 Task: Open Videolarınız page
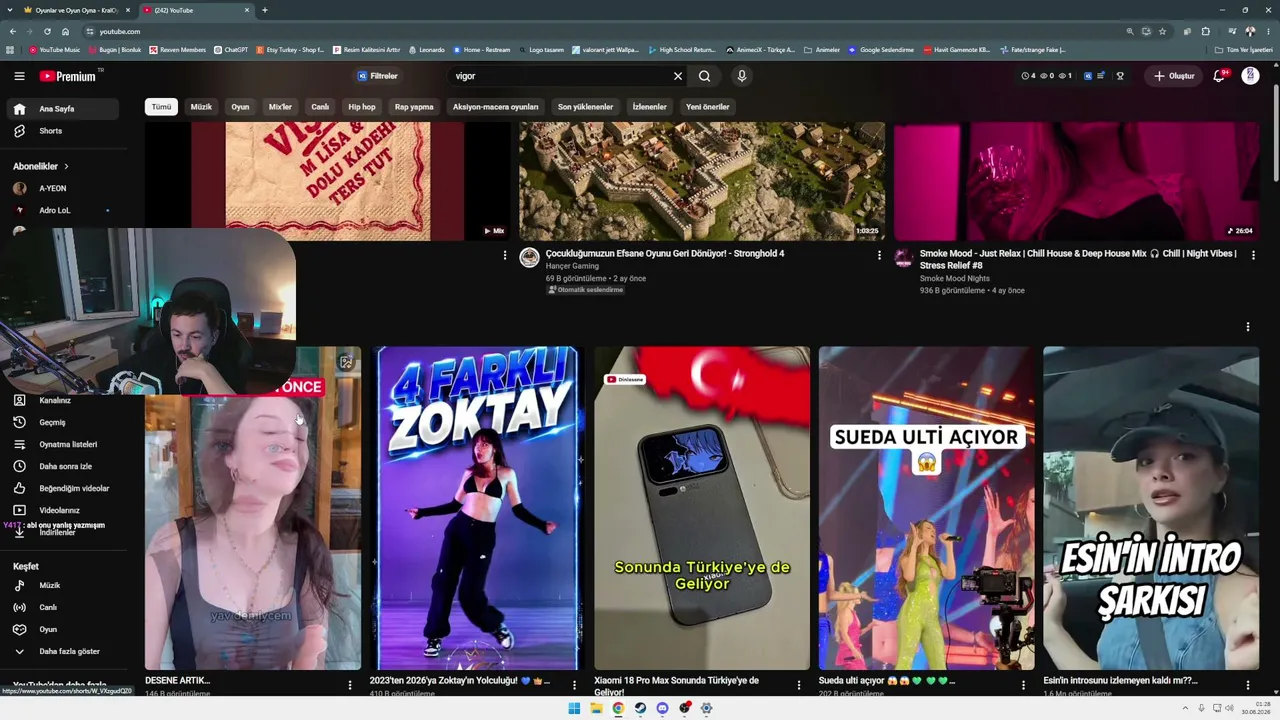coord(61,510)
